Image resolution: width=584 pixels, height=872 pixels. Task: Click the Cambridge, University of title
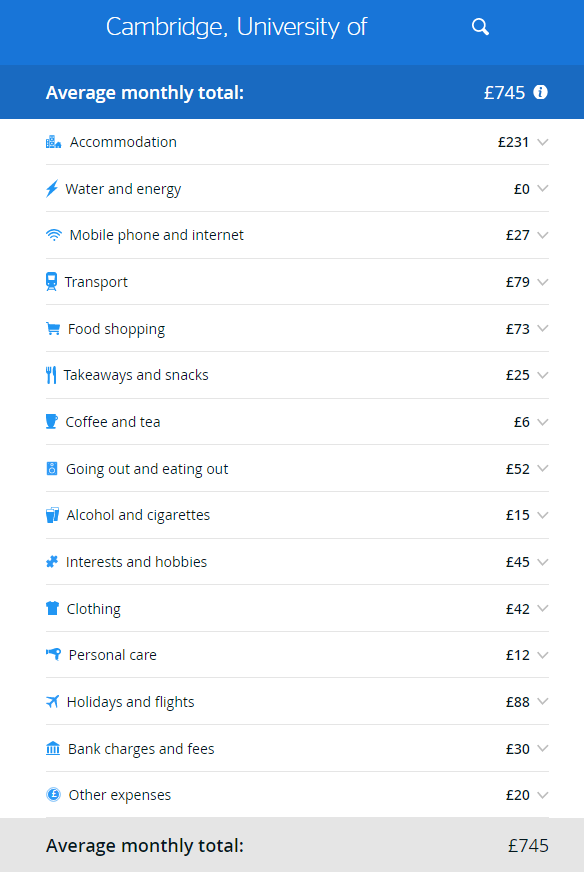tap(236, 27)
